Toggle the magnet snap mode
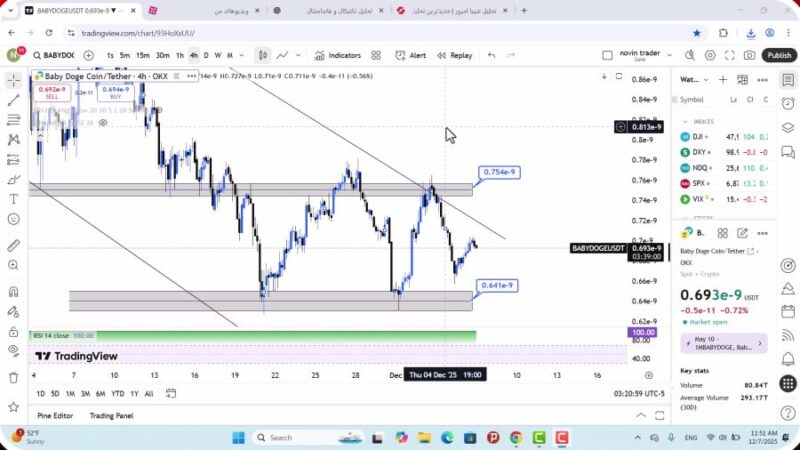 pyautogui.click(x=13, y=291)
